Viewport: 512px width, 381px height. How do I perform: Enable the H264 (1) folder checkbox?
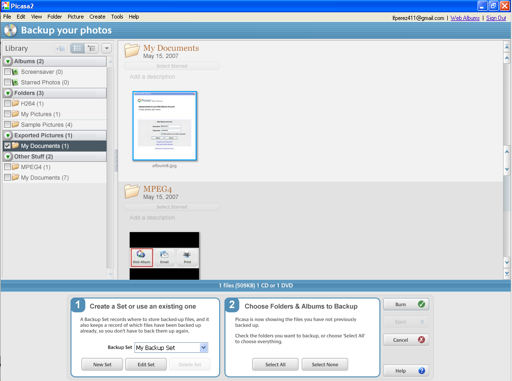[7, 103]
